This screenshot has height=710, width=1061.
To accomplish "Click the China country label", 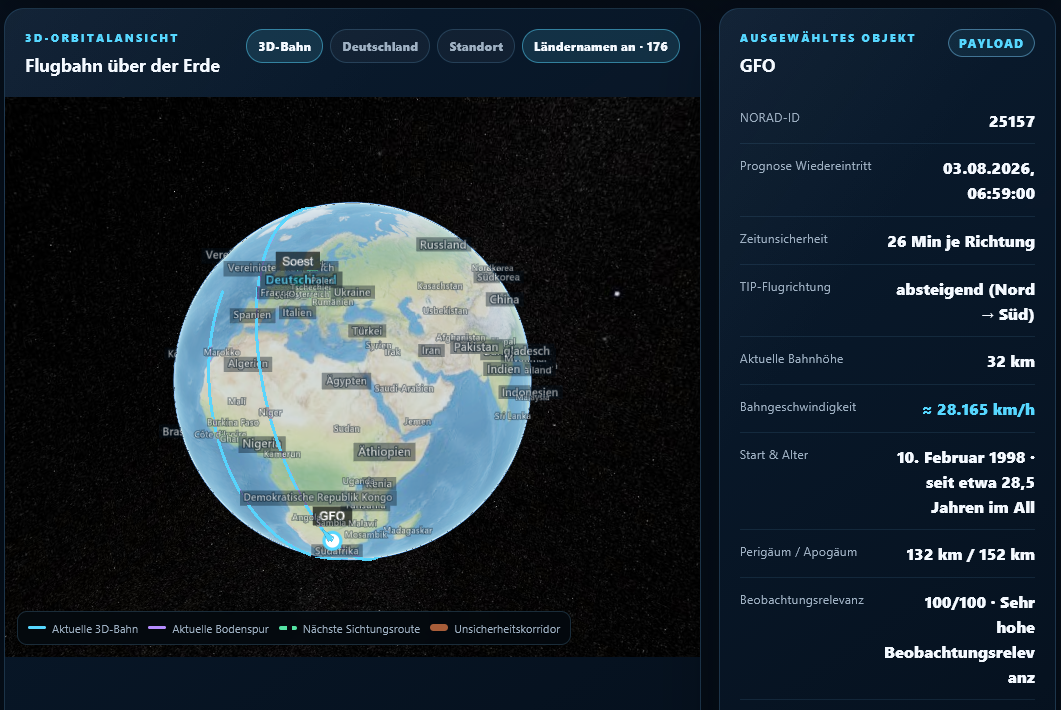I will click(503, 299).
